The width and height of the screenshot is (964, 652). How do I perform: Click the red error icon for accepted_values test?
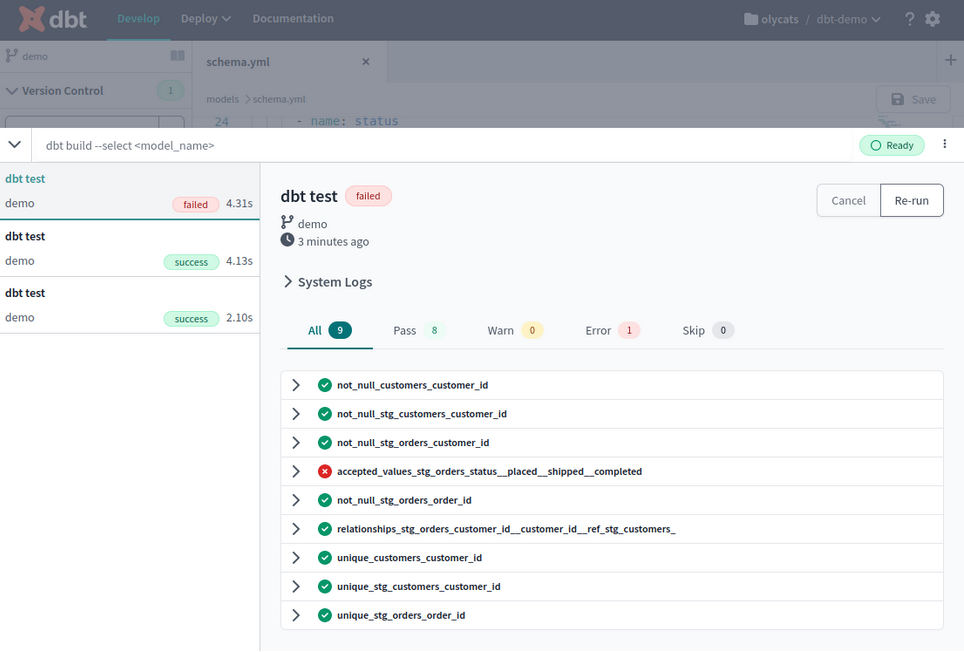coord(325,471)
